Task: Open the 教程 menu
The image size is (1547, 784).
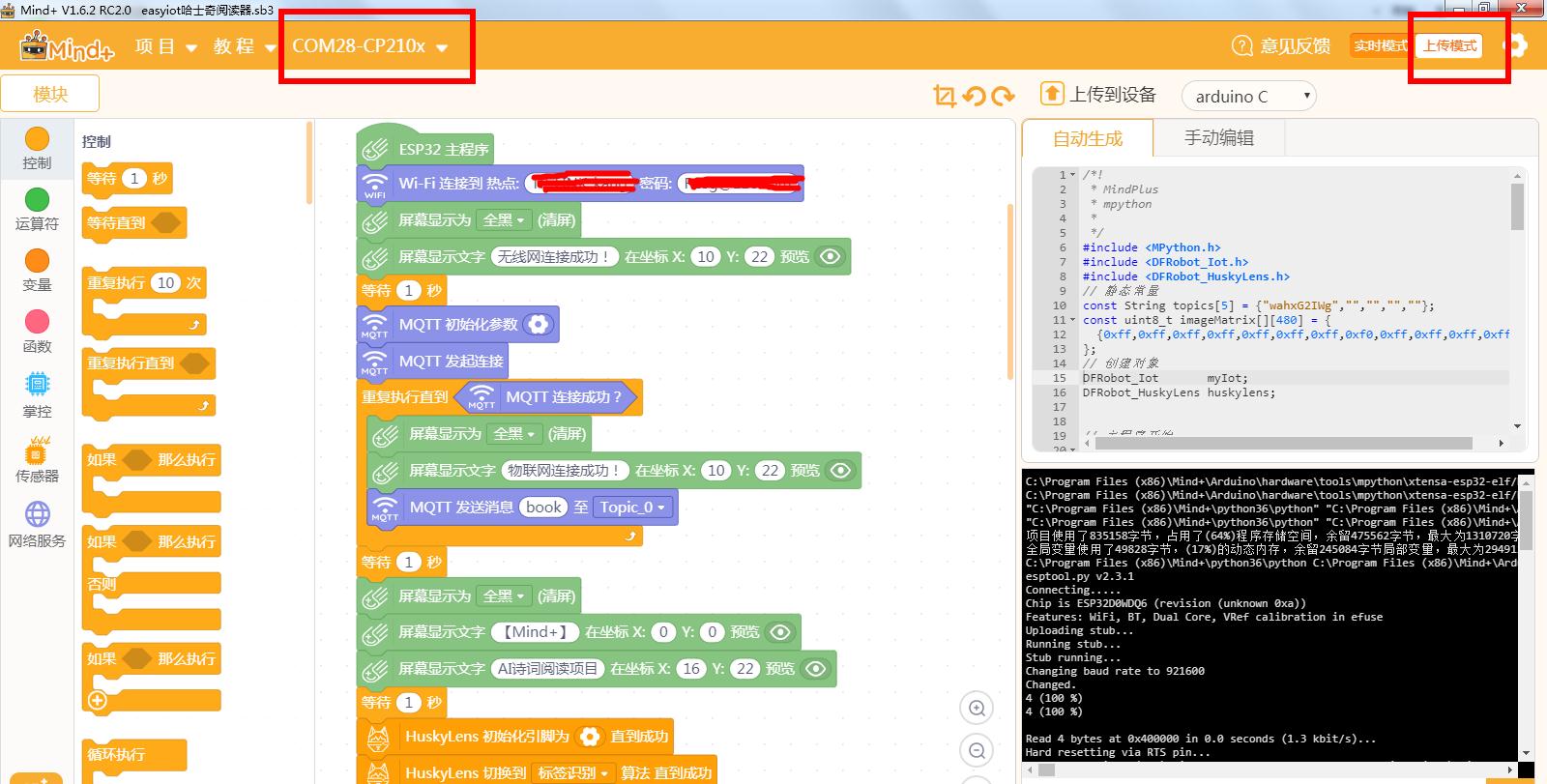Action: click(x=245, y=46)
